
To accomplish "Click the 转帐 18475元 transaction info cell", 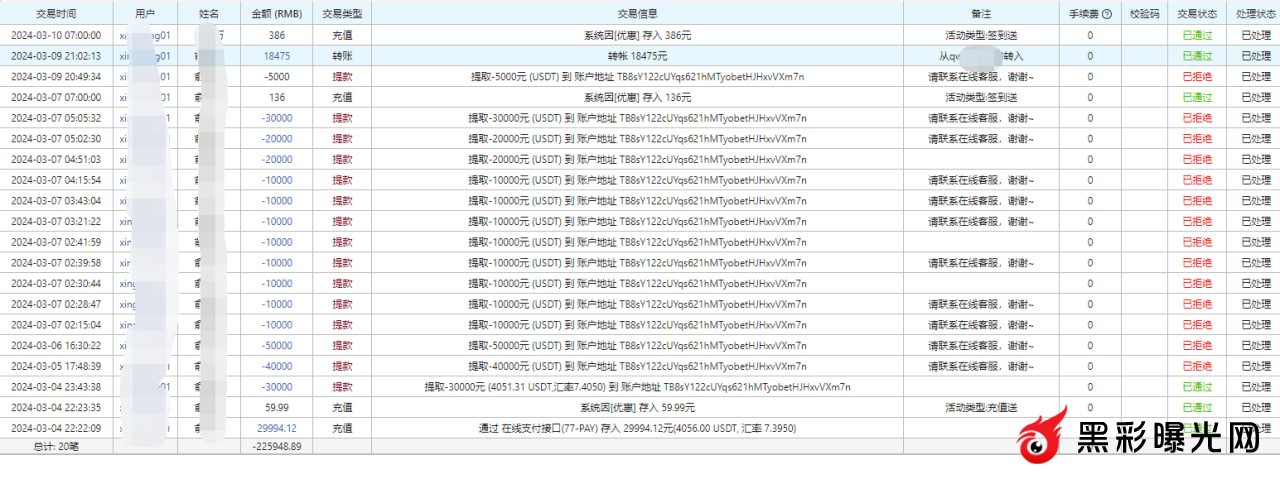I will [x=637, y=56].
